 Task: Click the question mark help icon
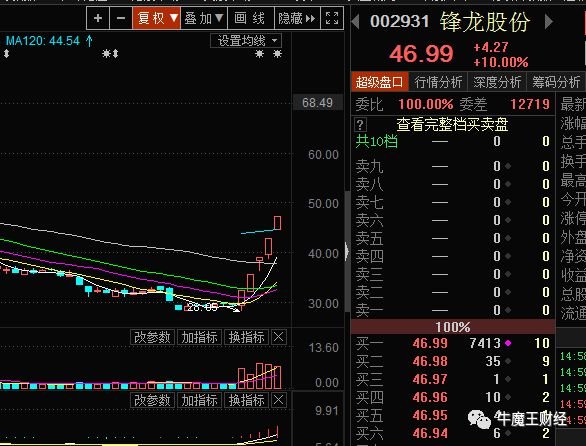(360, 124)
